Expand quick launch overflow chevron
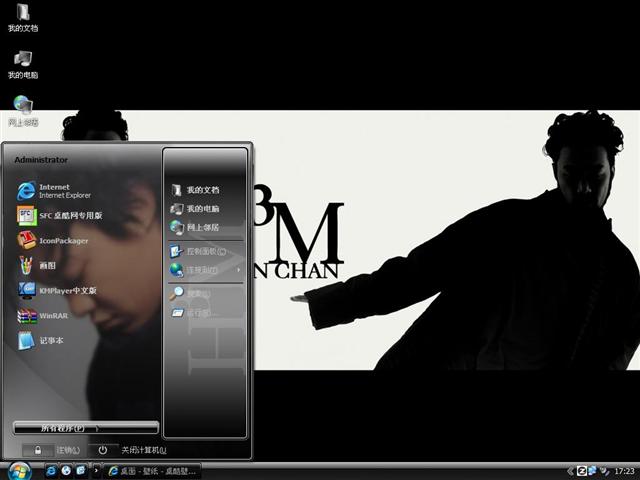The image size is (640, 480). pos(96,471)
